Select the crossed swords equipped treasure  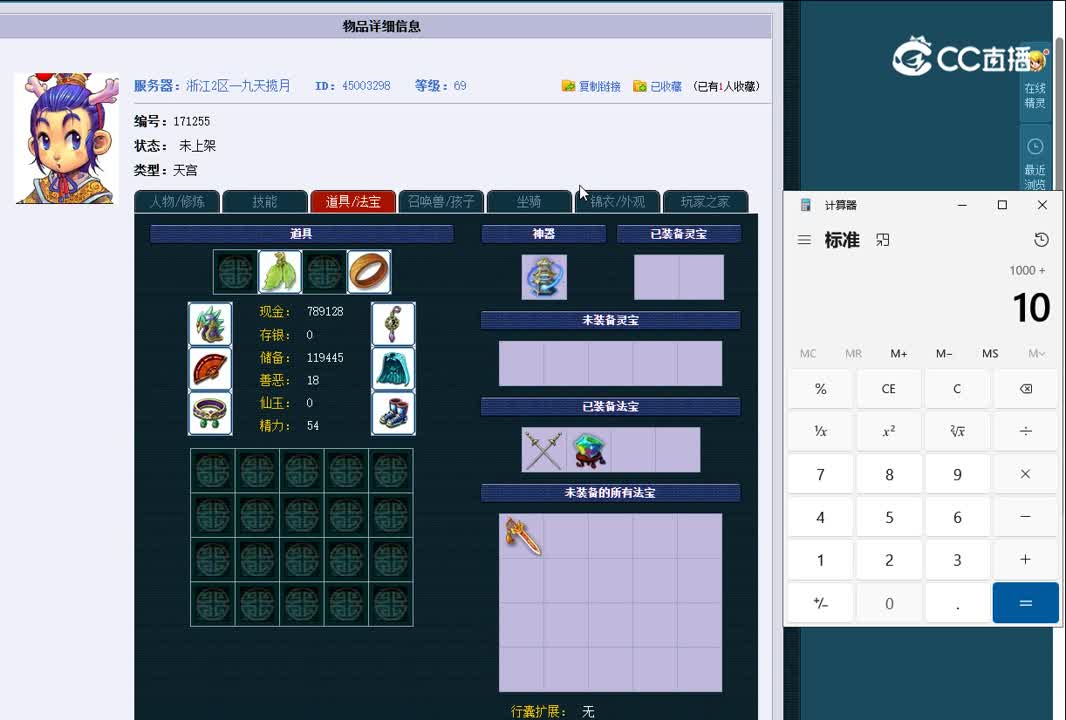pyautogui.click(x=544, y=449)
